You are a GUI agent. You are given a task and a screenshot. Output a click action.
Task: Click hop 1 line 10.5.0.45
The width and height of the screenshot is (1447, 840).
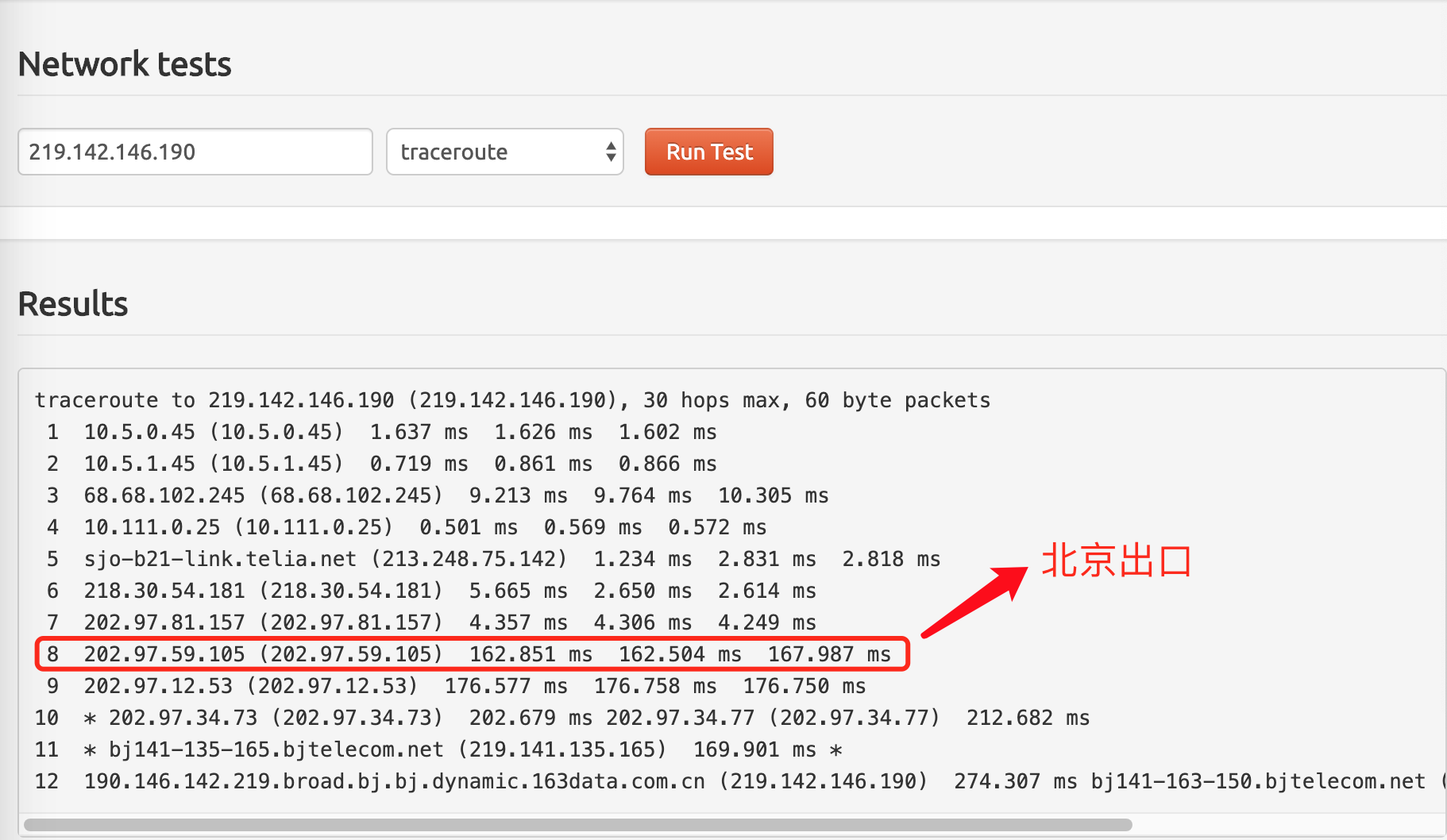382,432
